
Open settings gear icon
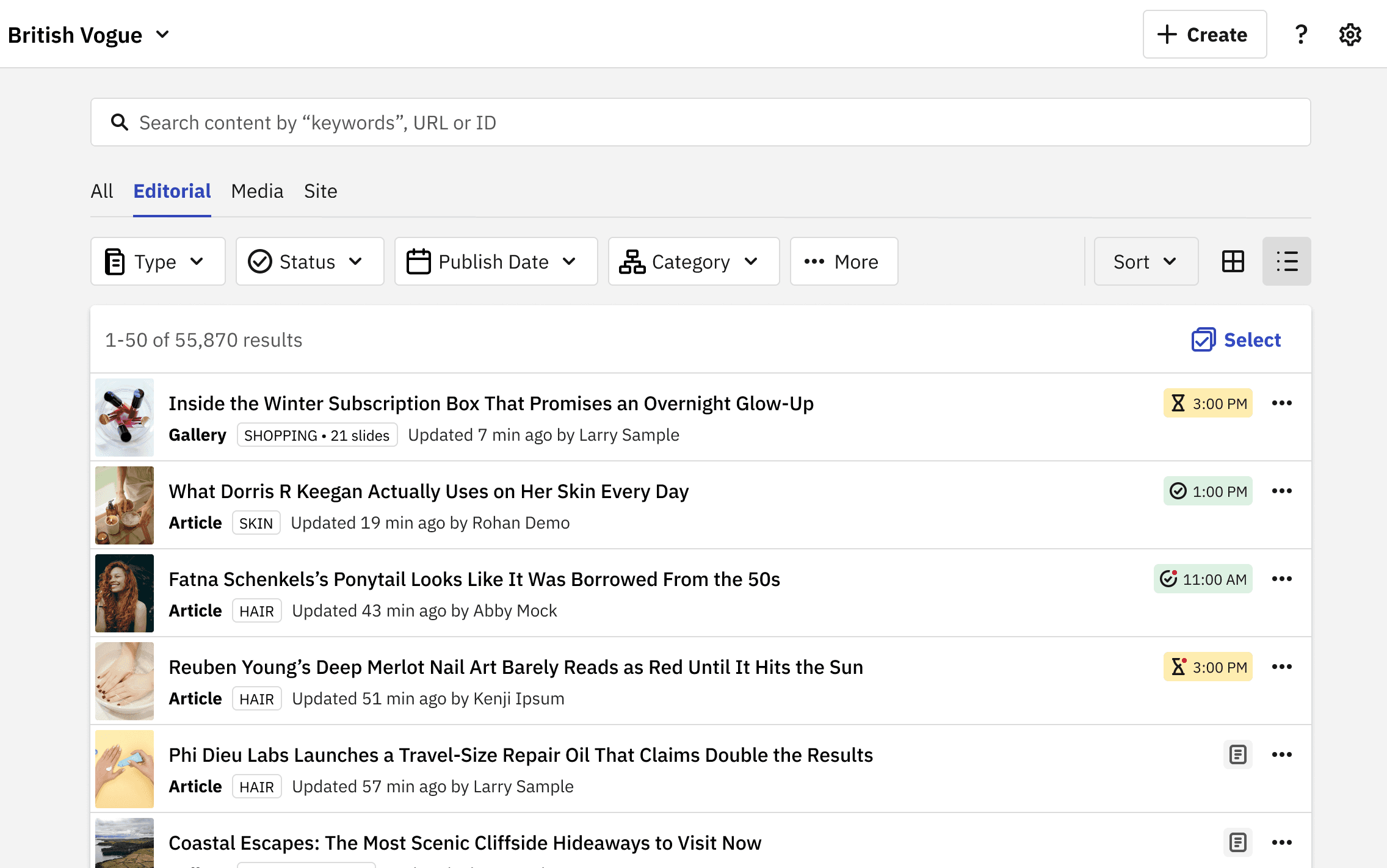tap(1350, 34)
